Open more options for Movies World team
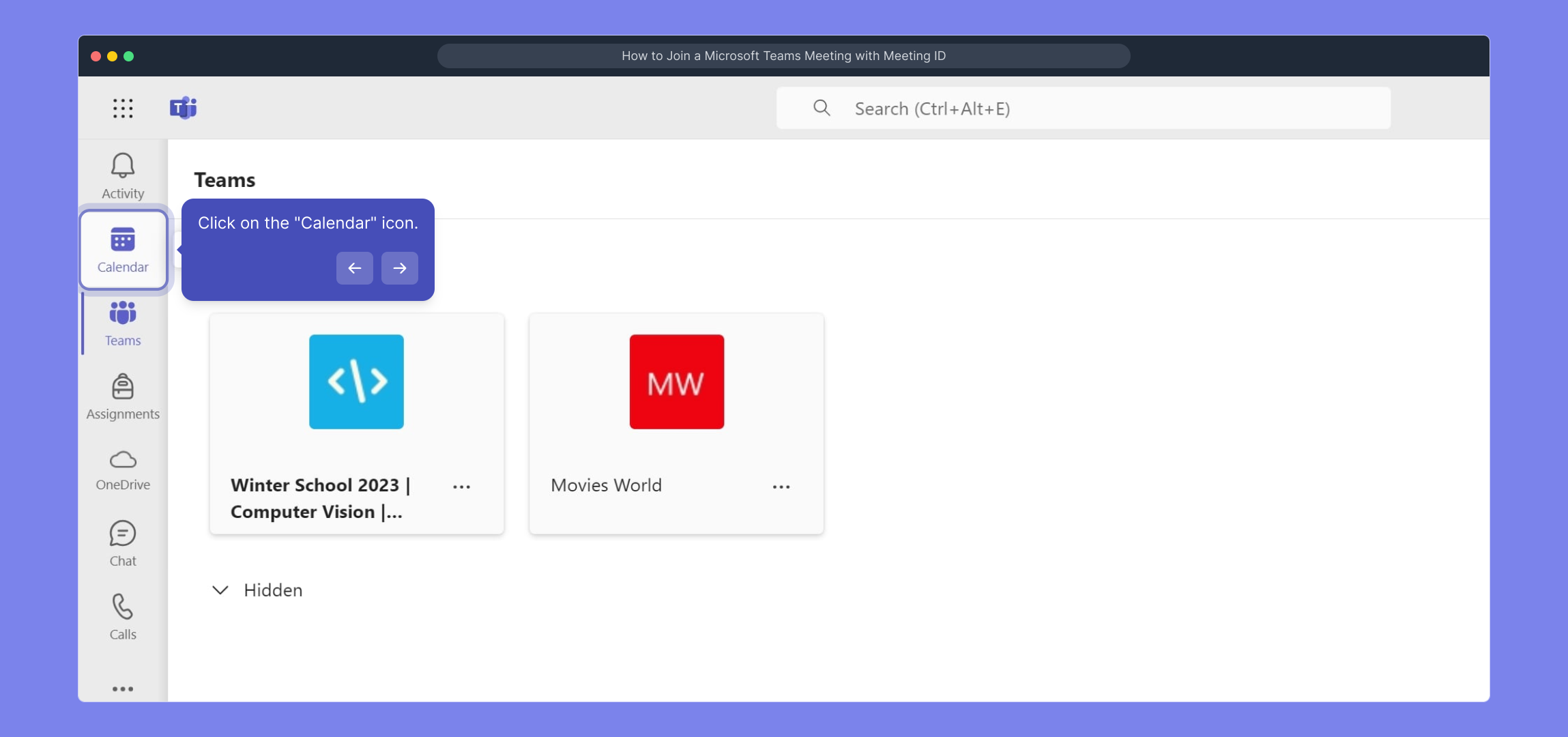 tap(781, 487)
